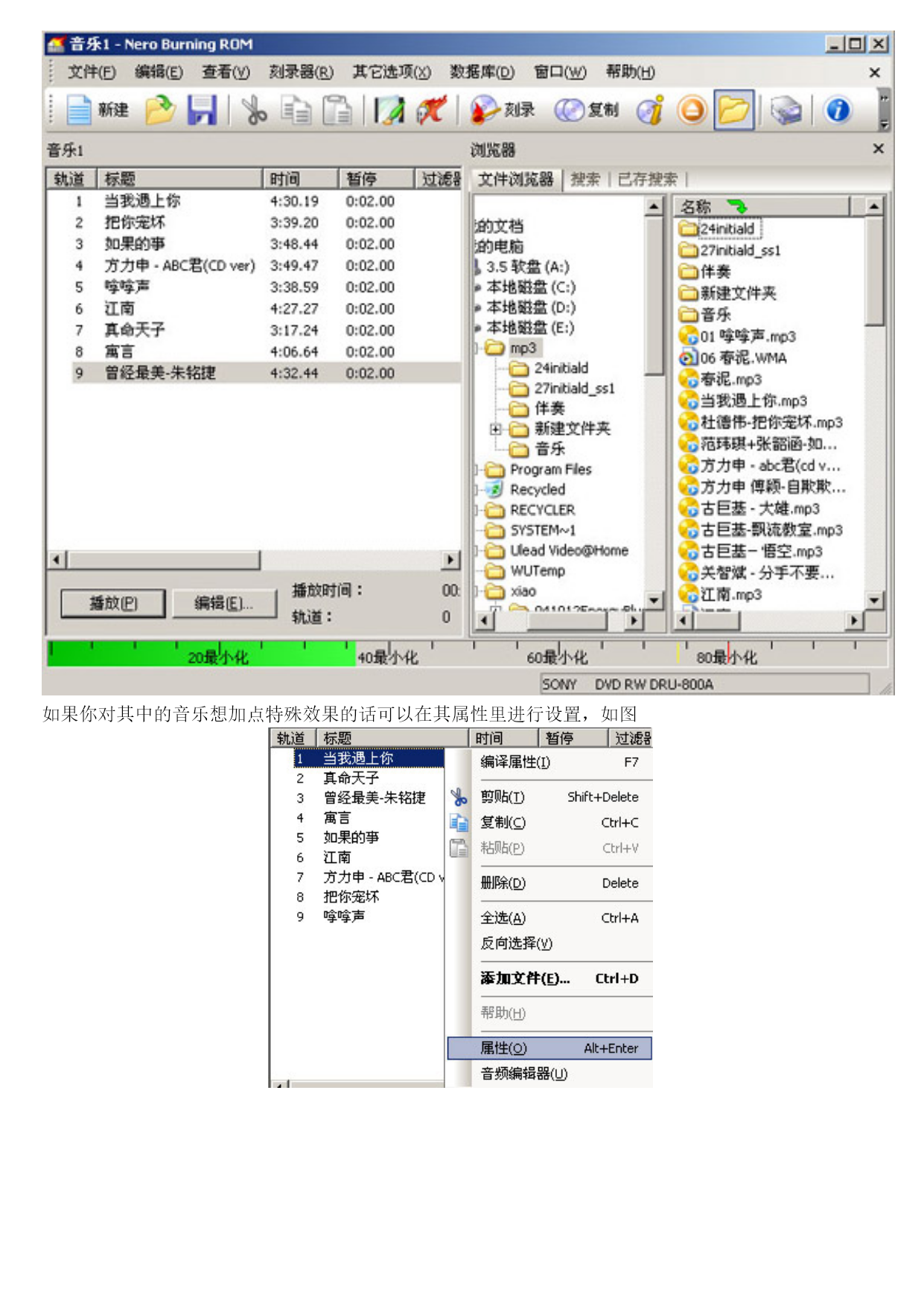The width and height of the screenshot is (924, 1306).
Task: Click the Copy Disc 复制 toolbar button
Action: click(x=587, y=110)
